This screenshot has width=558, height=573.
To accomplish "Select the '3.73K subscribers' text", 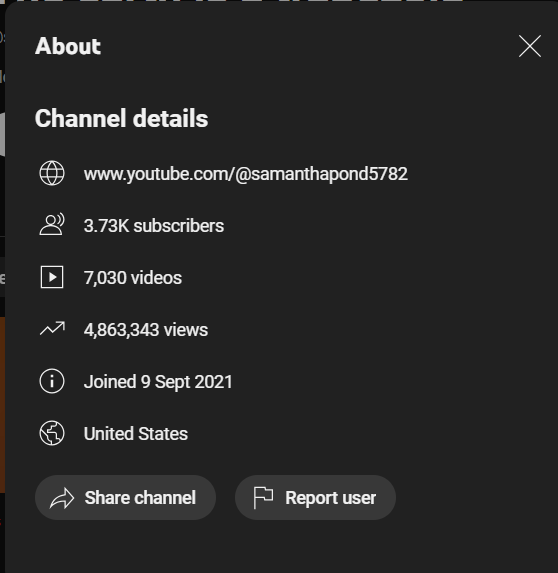I will (154, 226).
